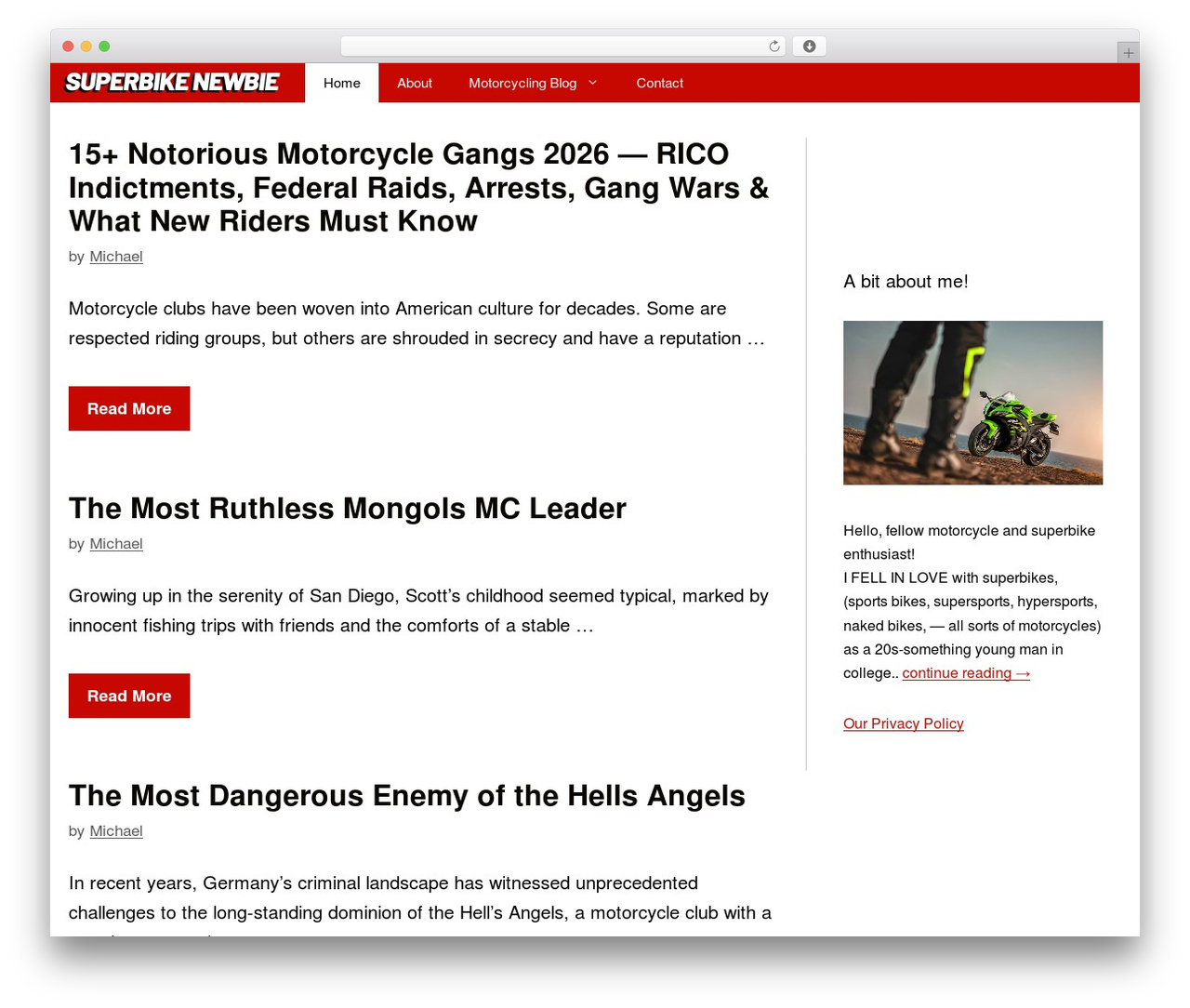Open Michael's profile under the Hells Angels article
This screenshot has height=1008, width=1190.
(116, 831)
